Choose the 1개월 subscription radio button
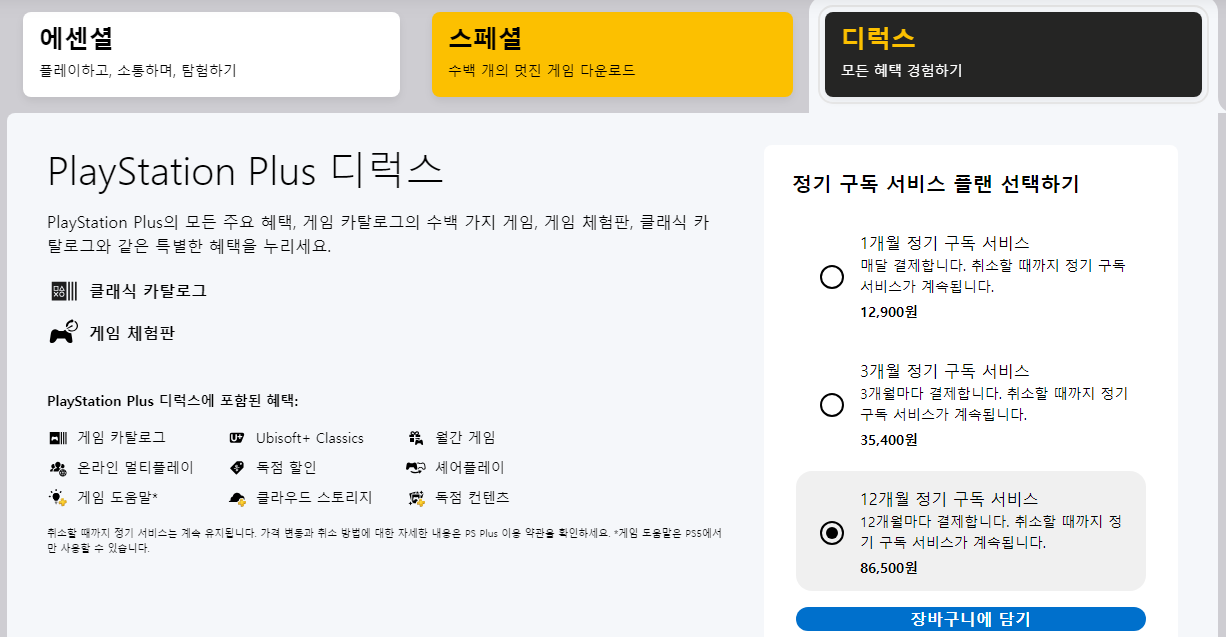Screen dimensions: 1226x637 tap(831, 277)
